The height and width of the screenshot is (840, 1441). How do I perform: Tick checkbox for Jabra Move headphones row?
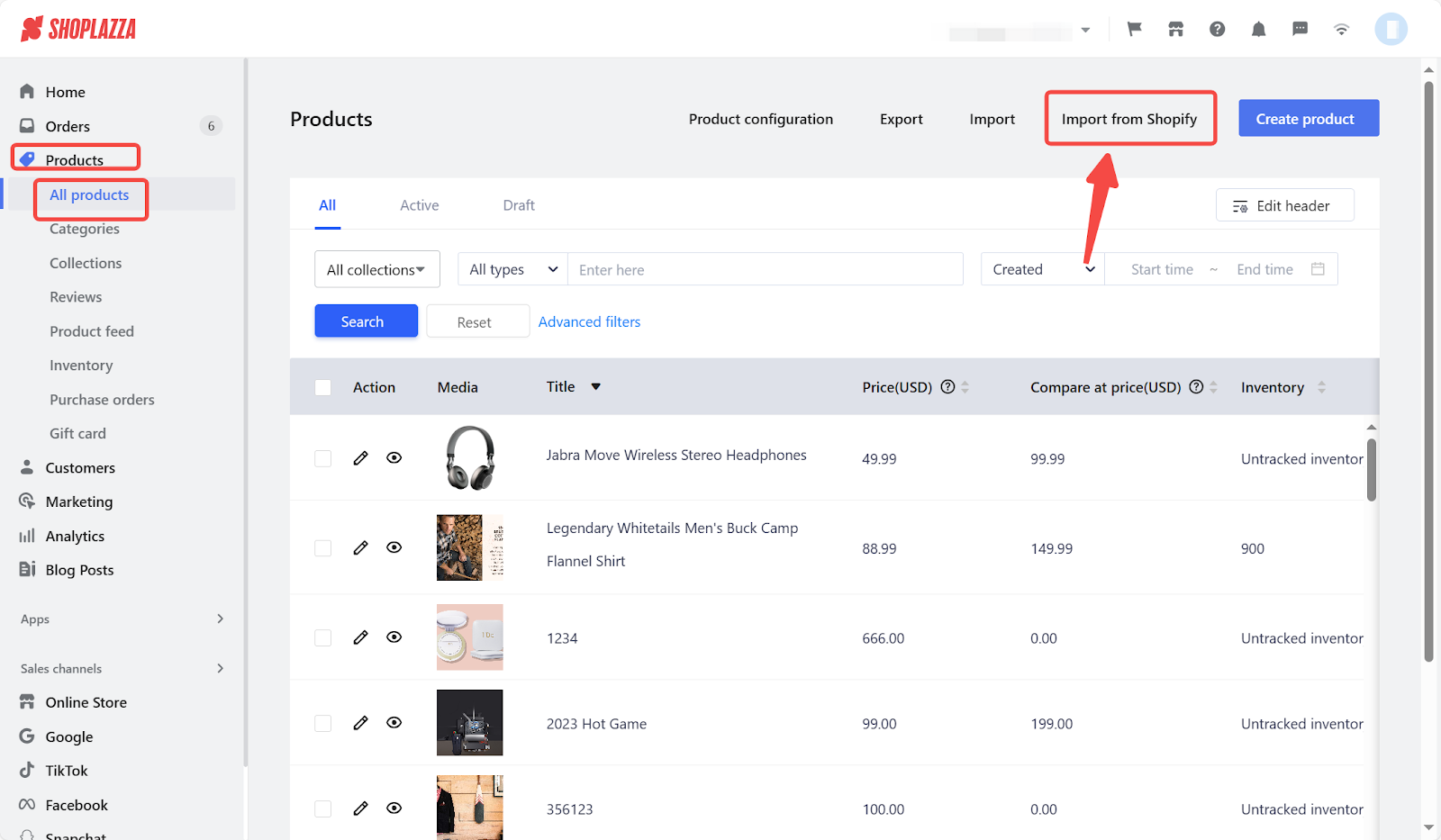[x=323, y=458]
